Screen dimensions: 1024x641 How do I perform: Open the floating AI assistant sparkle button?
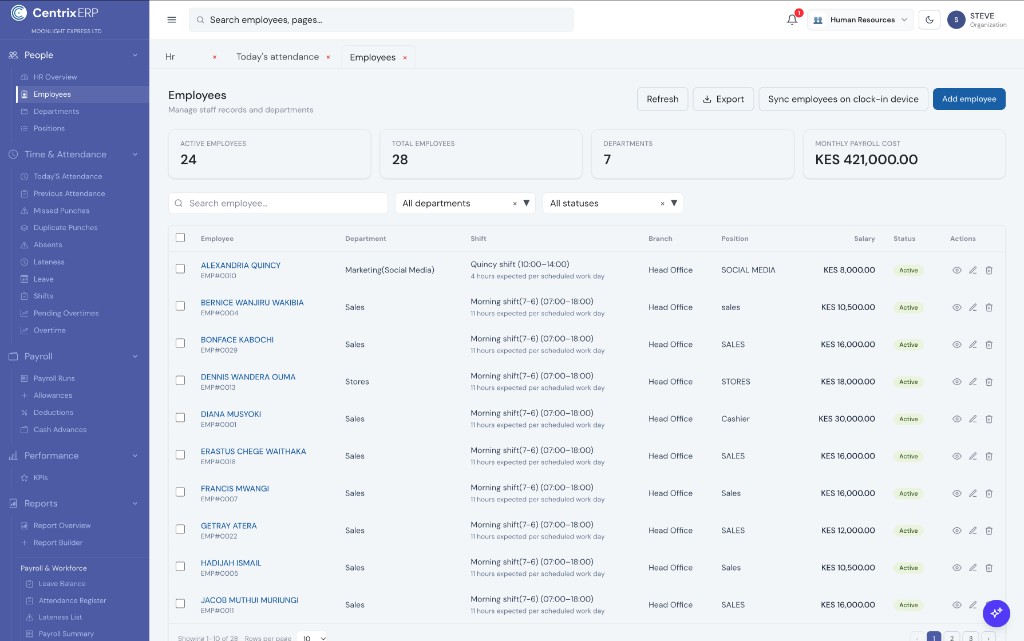996,613
